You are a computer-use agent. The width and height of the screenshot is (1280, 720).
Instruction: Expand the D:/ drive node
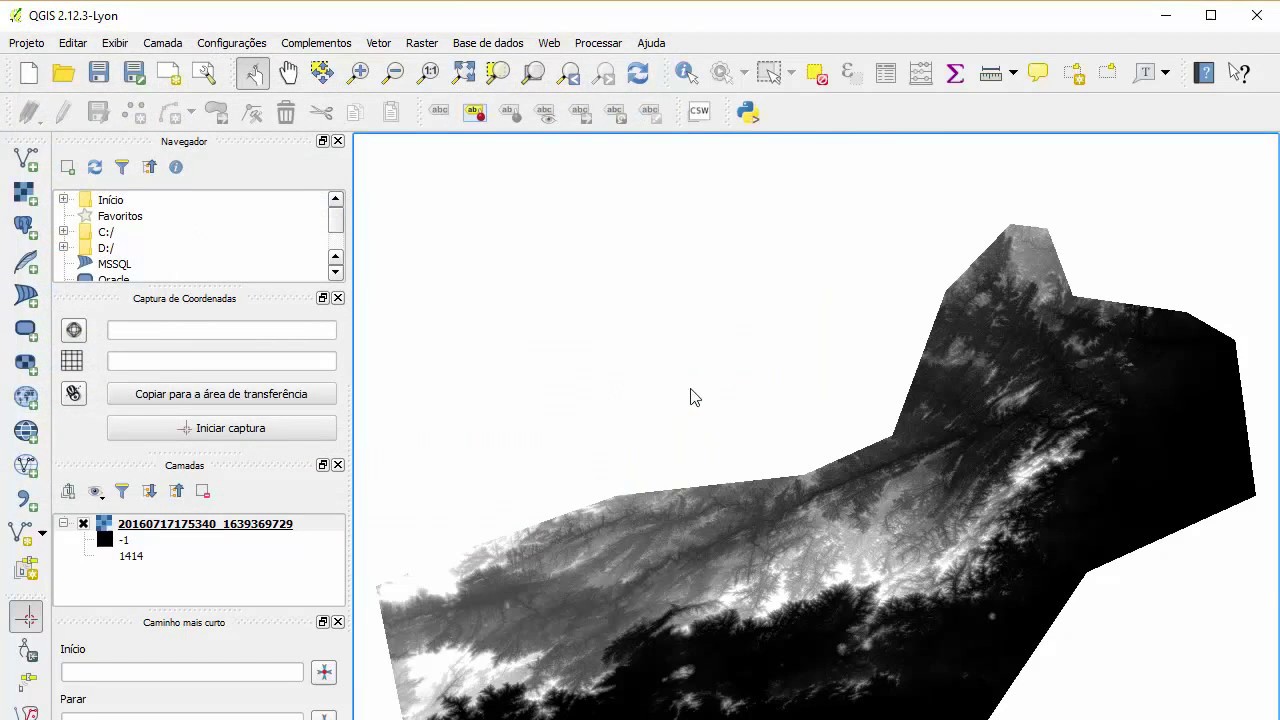(63, 247)
